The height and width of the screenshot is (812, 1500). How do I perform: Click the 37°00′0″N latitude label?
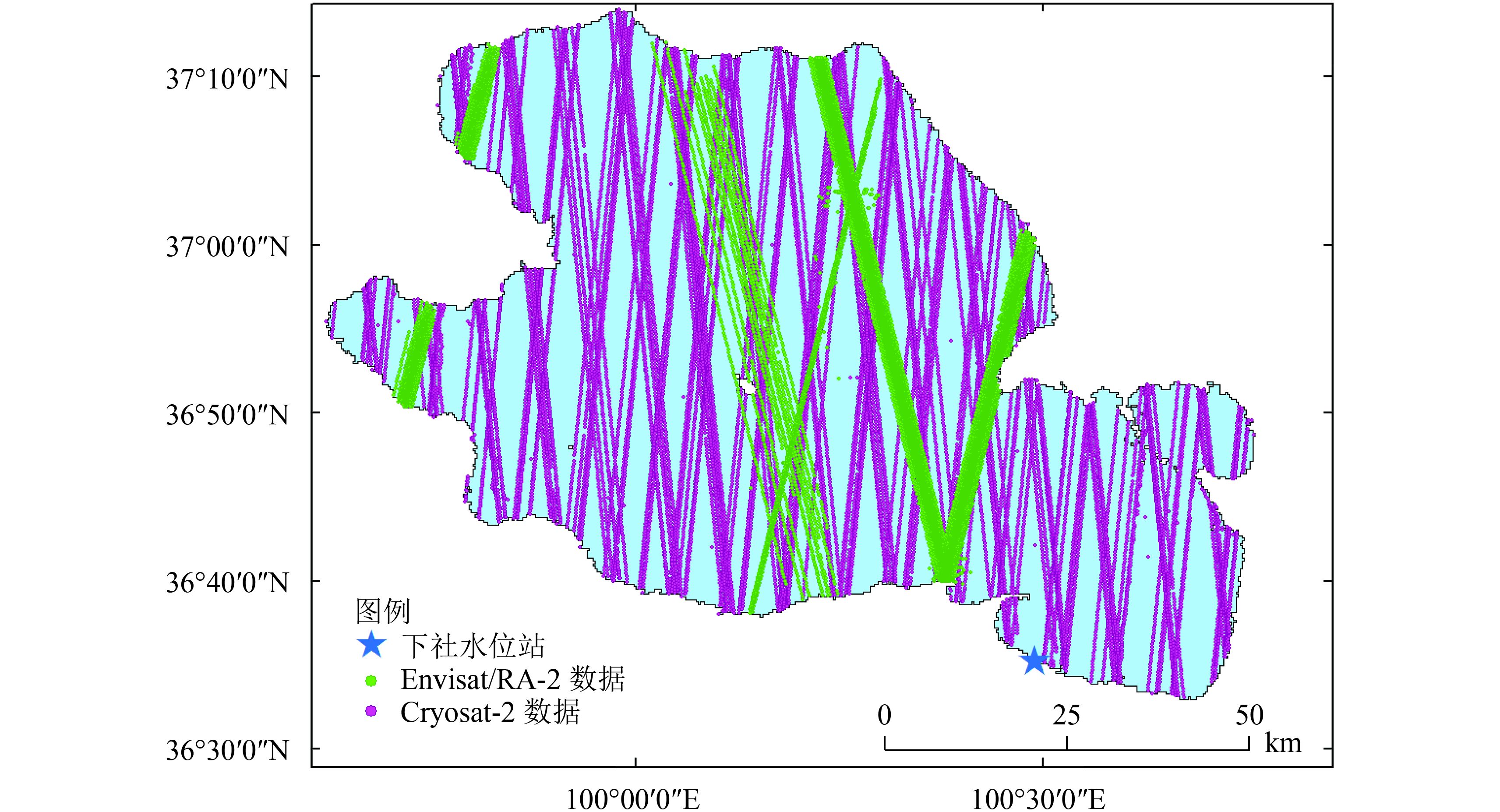pyautogui.click(x=227, y=247)
